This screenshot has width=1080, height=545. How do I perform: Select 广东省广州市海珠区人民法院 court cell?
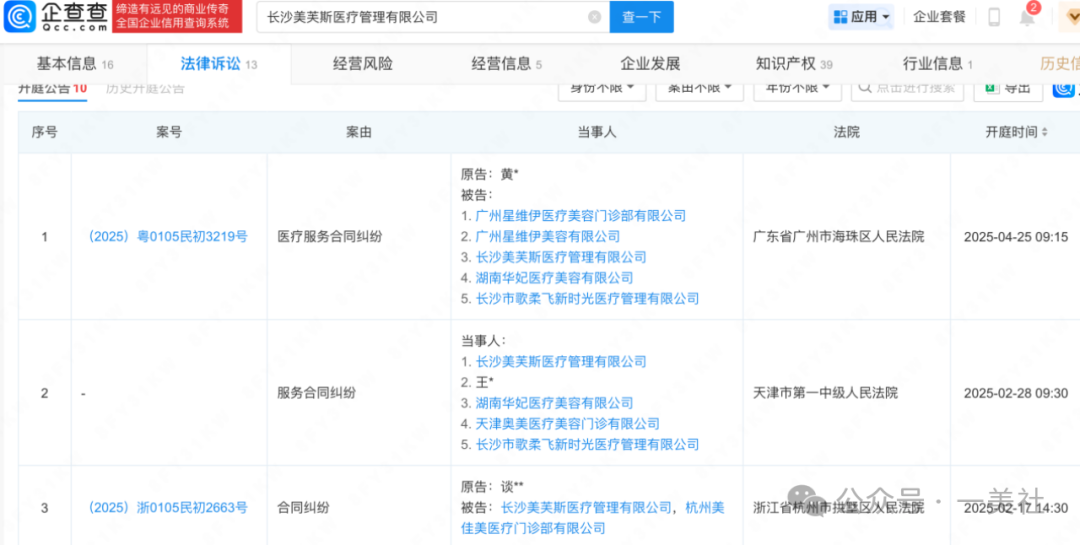839,236
